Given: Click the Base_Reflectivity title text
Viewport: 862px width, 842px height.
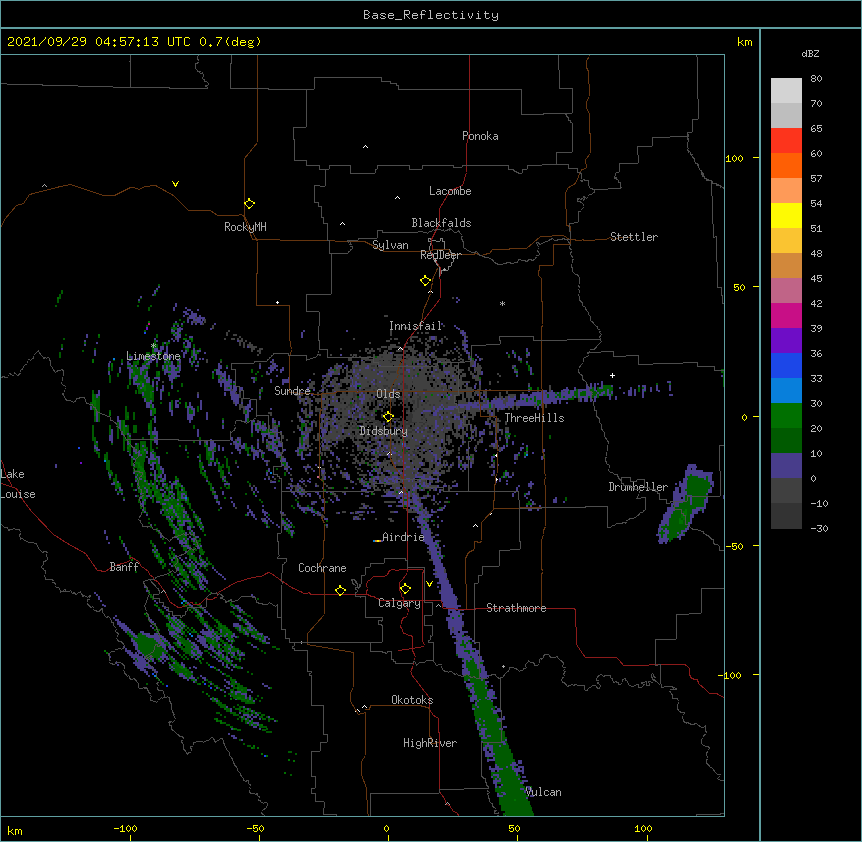Looking at the screenshot, I should [431, 15].
